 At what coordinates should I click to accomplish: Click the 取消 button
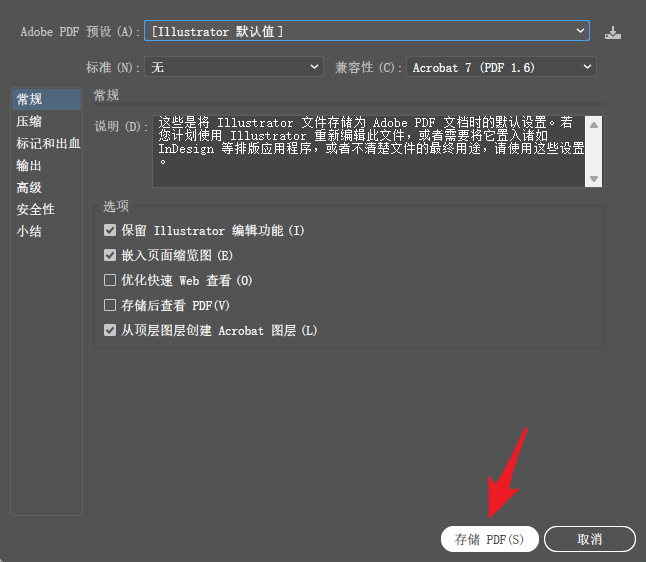coord(590,539)
